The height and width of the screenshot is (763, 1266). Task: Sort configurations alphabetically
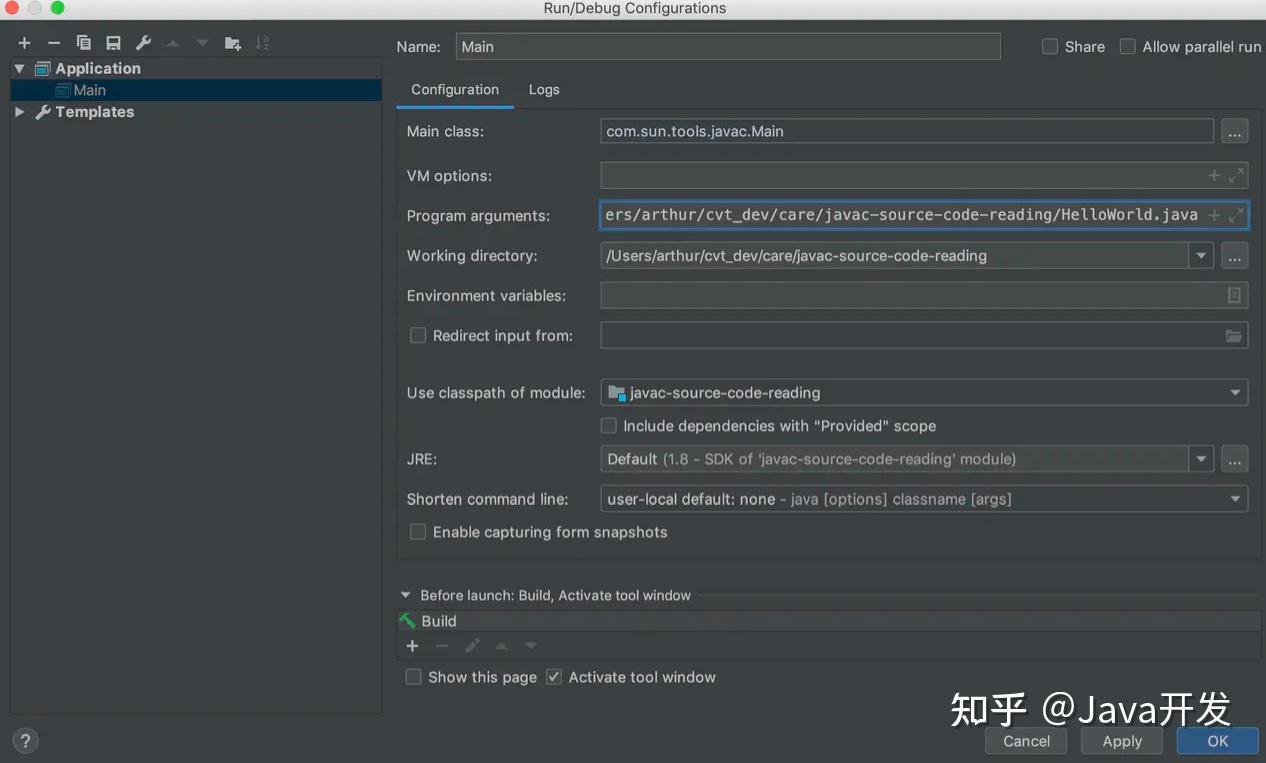(262, 42)
